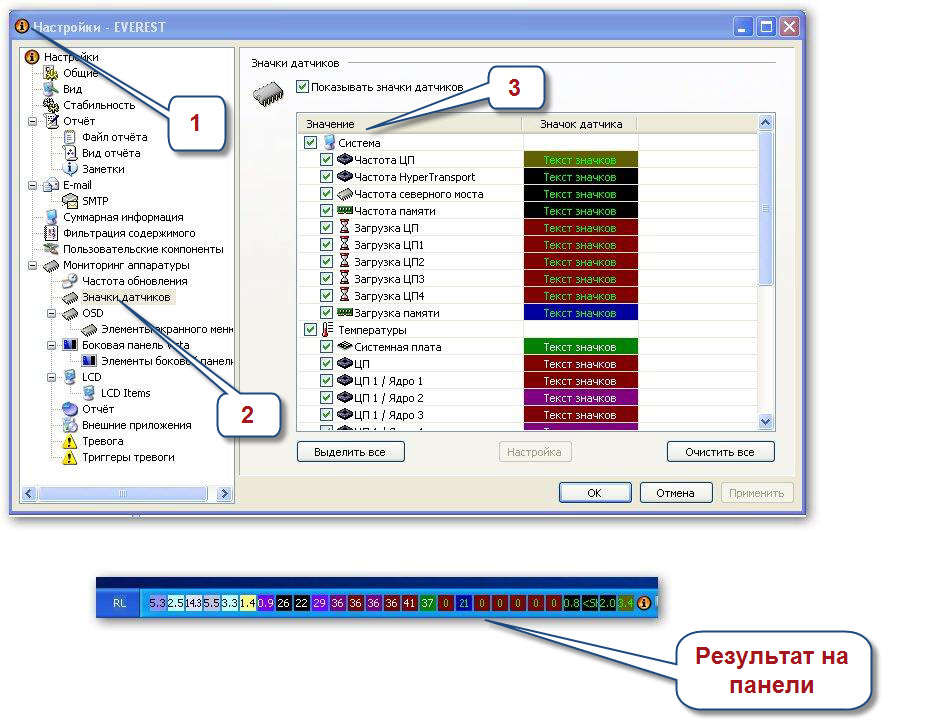The width and height of the screenshot is (942, 723).
Task: Select the Элементы экранного меню chip icon
Action: tap(90, 329)
